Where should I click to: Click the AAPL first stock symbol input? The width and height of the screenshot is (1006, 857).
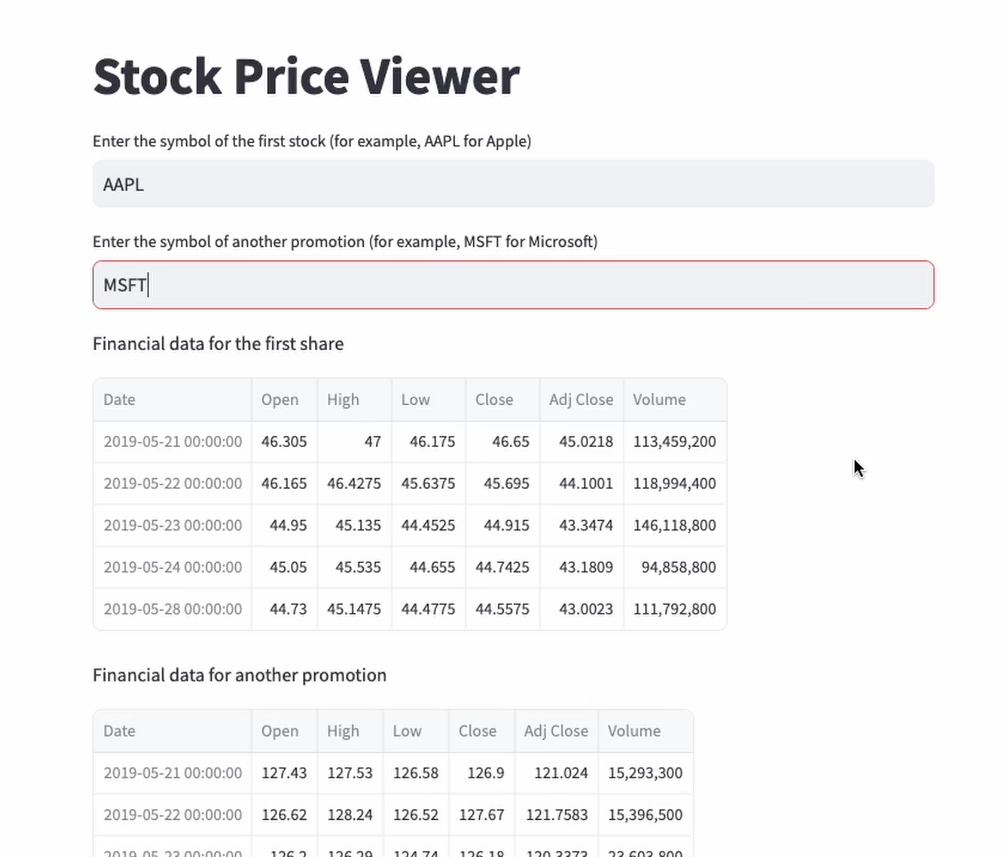[x=513, y=184]
